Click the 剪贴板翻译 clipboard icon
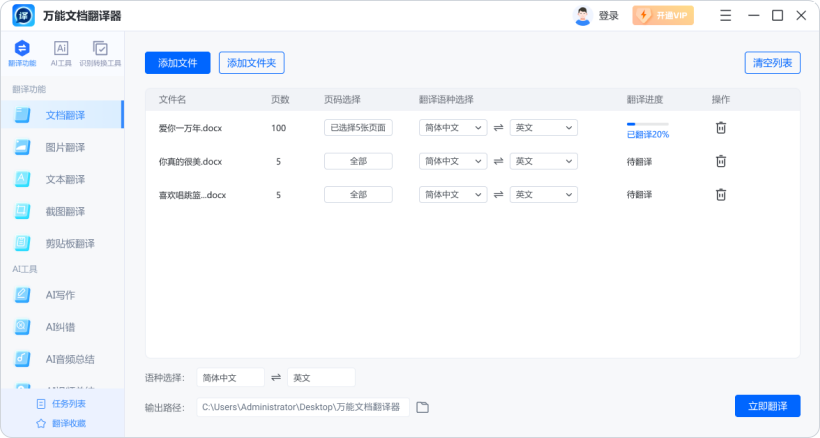This screenshot has width=820, height=438. coord(22,244)
